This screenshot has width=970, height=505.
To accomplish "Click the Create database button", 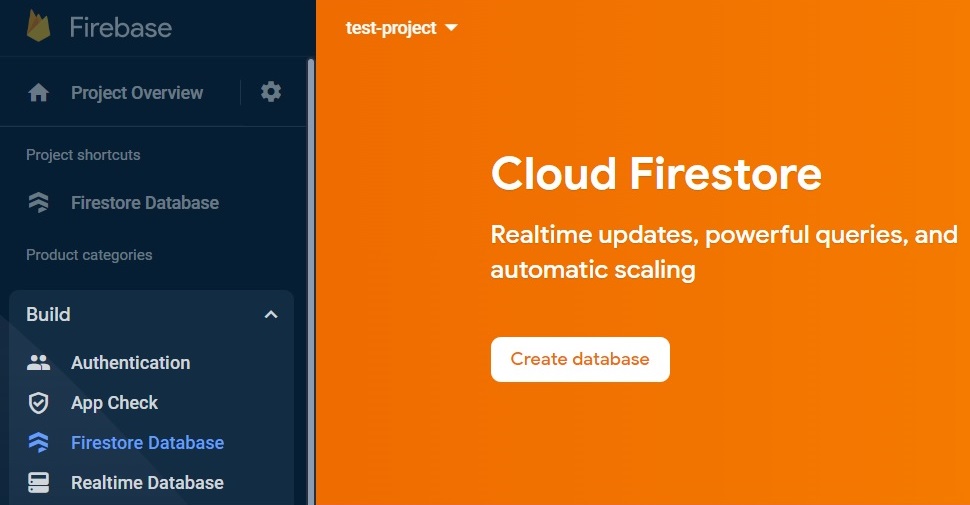I will (580, 360).
